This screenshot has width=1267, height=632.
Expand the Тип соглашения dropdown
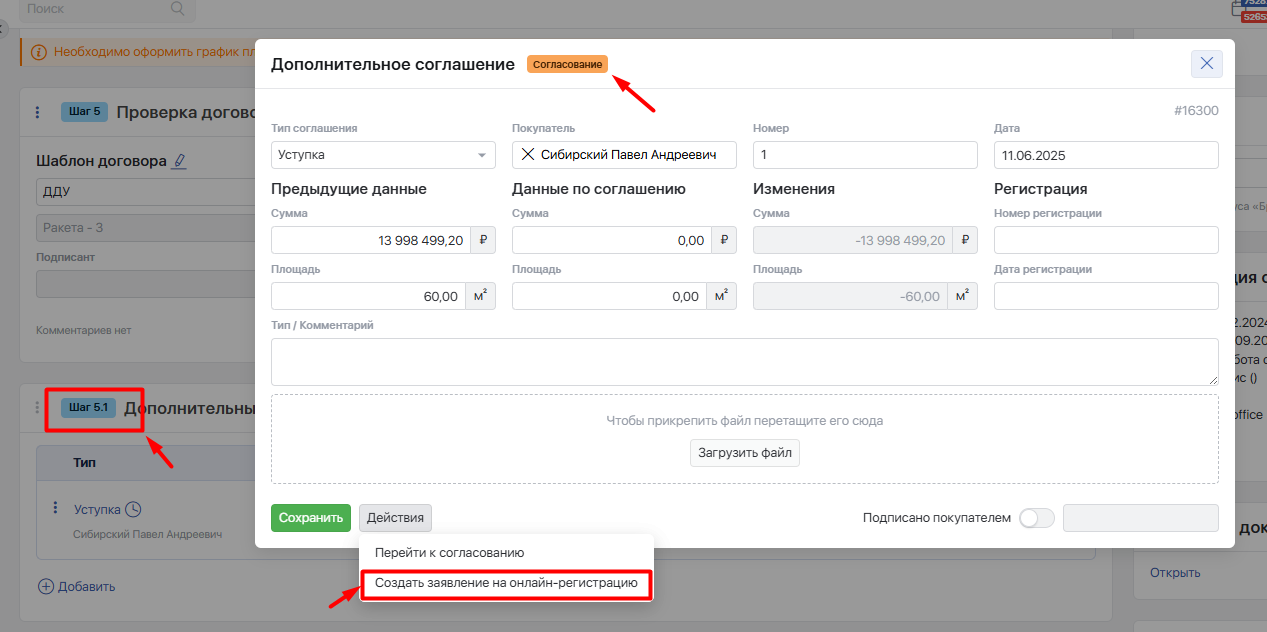tap(383, 155)
